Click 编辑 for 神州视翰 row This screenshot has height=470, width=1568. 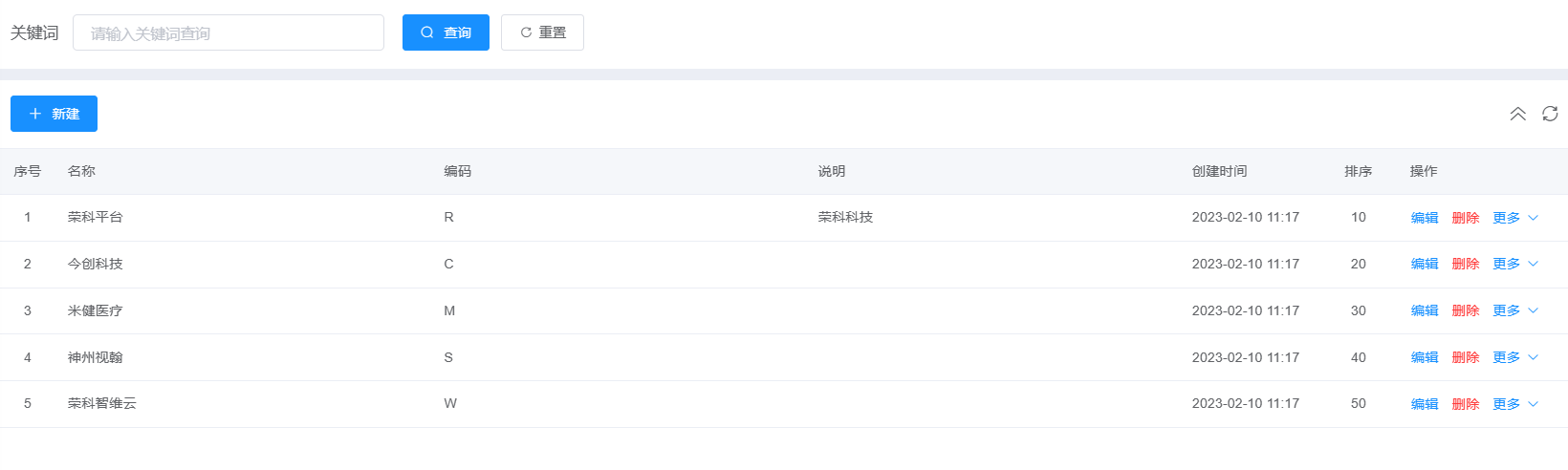(1424, 357)
